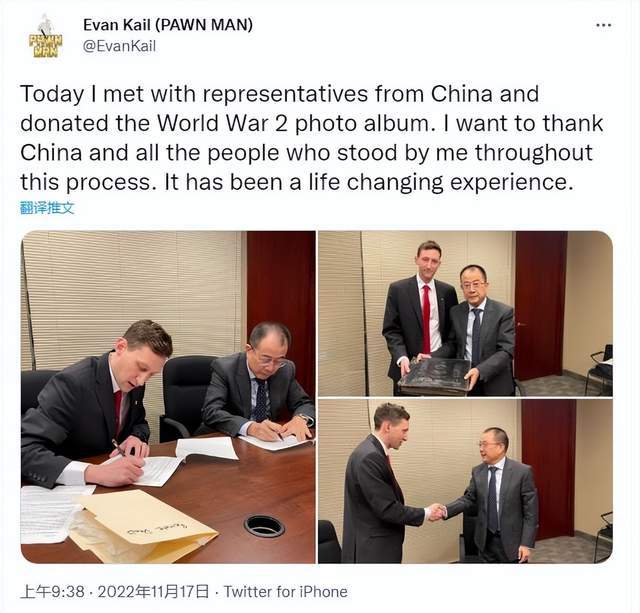Open the tweet's three-dot more menu
This screenshot has width=640, height=613.
(603, 26)
